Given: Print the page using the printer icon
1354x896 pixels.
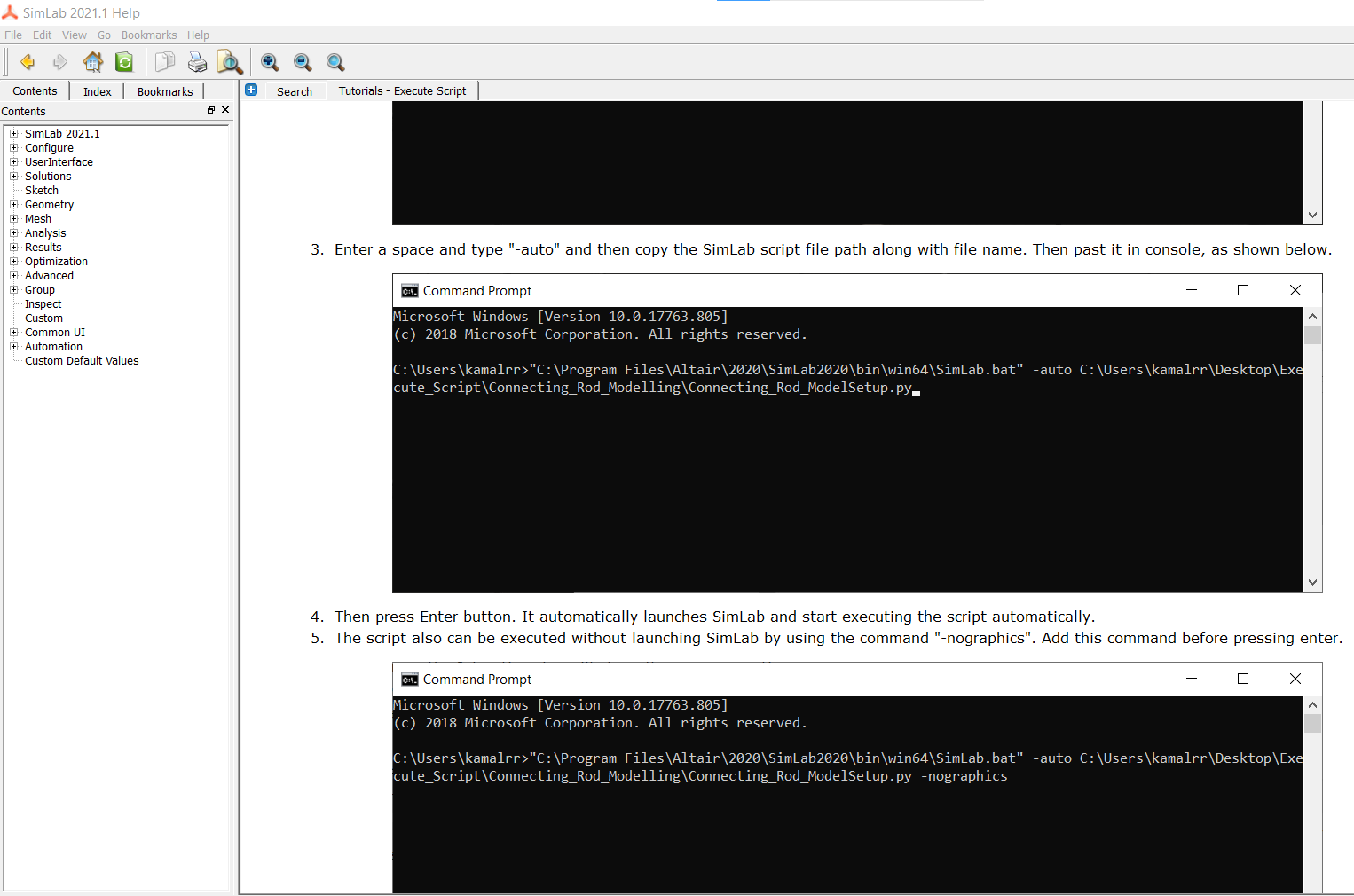Looking at the screenshot, I should pos(197,62).
